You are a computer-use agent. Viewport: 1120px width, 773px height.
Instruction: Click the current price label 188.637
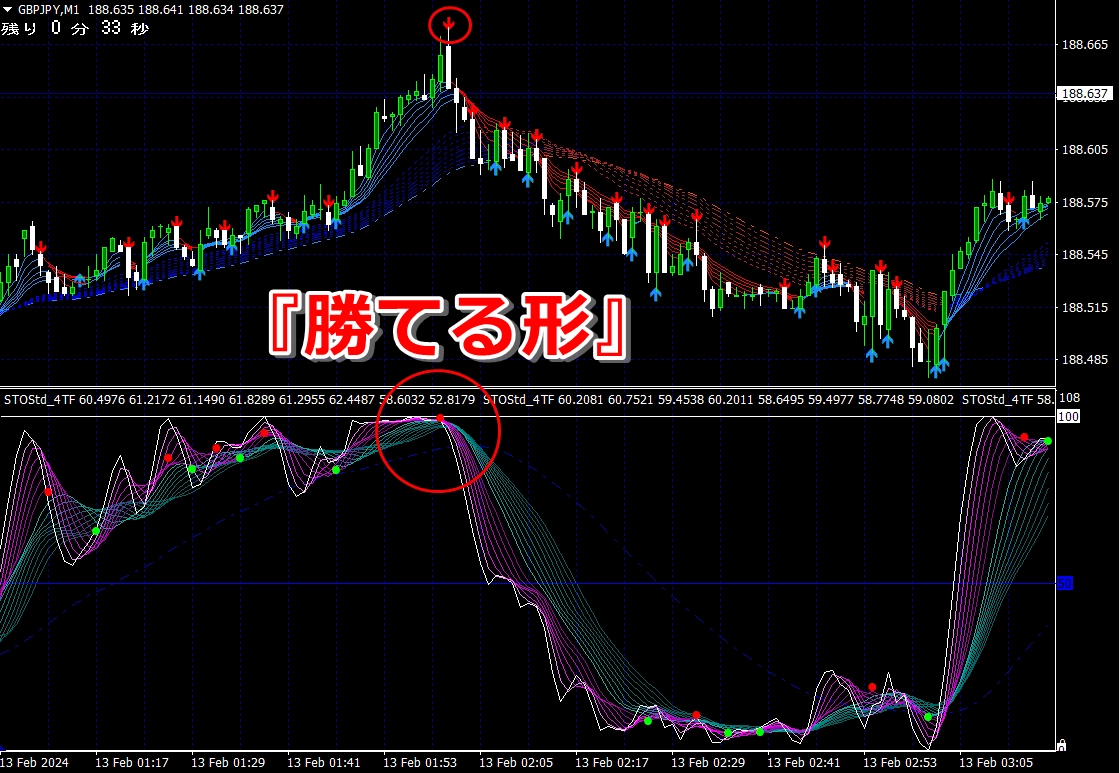tap(1084, 95)
